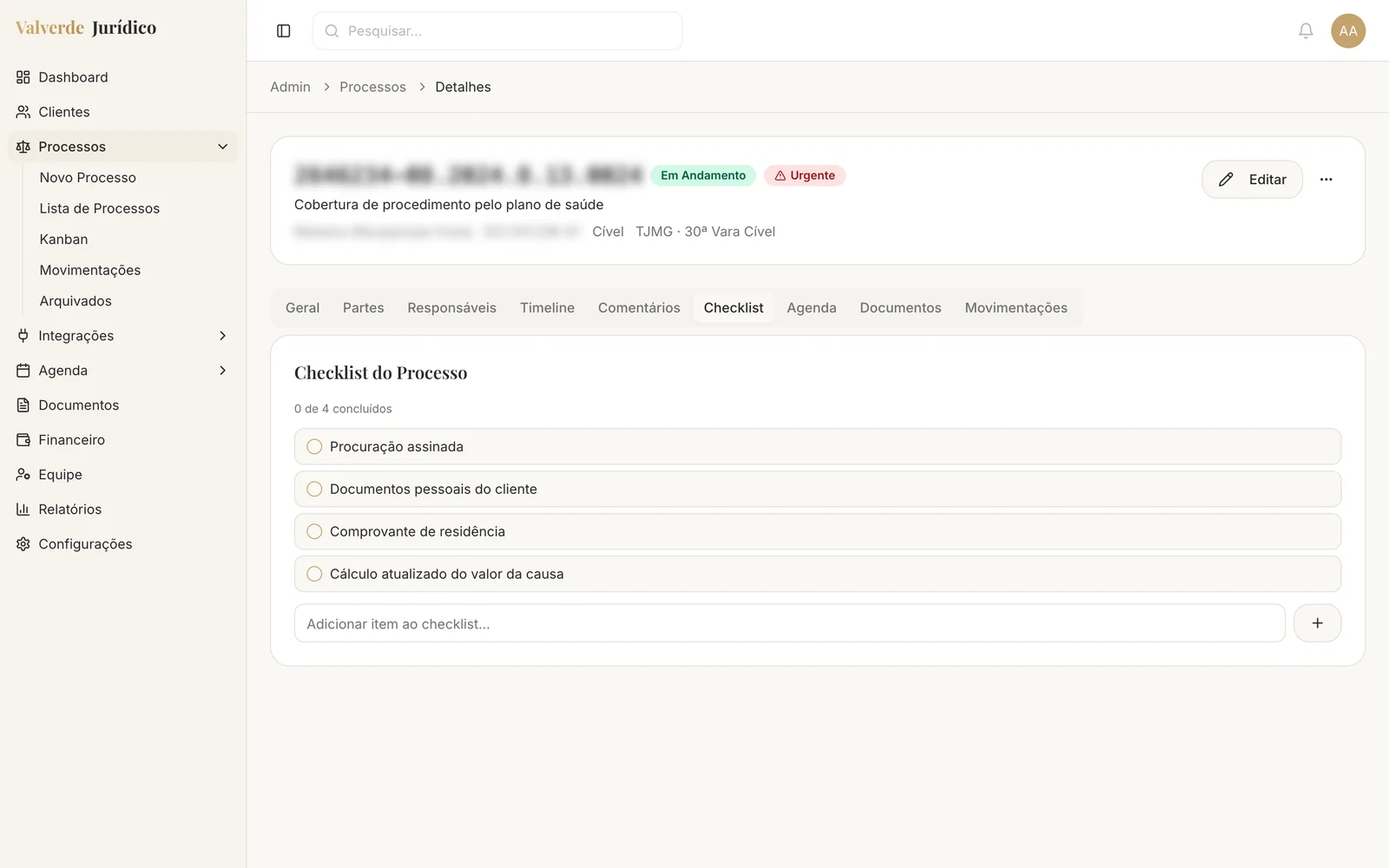Open Lista de Processos
Screen dimensions: 1389x868
pos(100,208)
